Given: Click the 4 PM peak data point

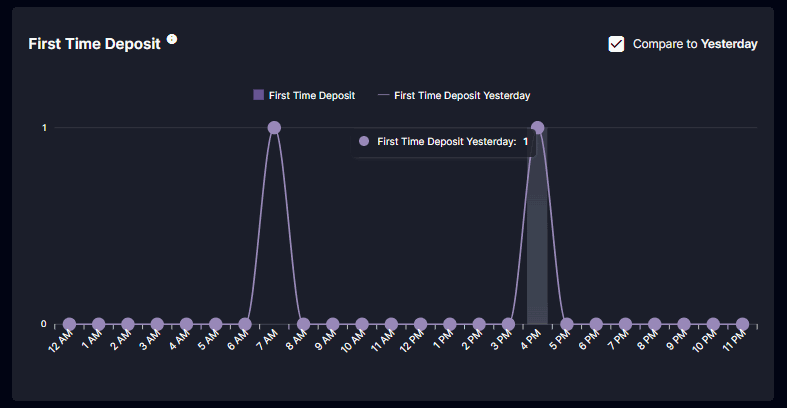Looking at the screenshot, I should (x=538, y=128).
